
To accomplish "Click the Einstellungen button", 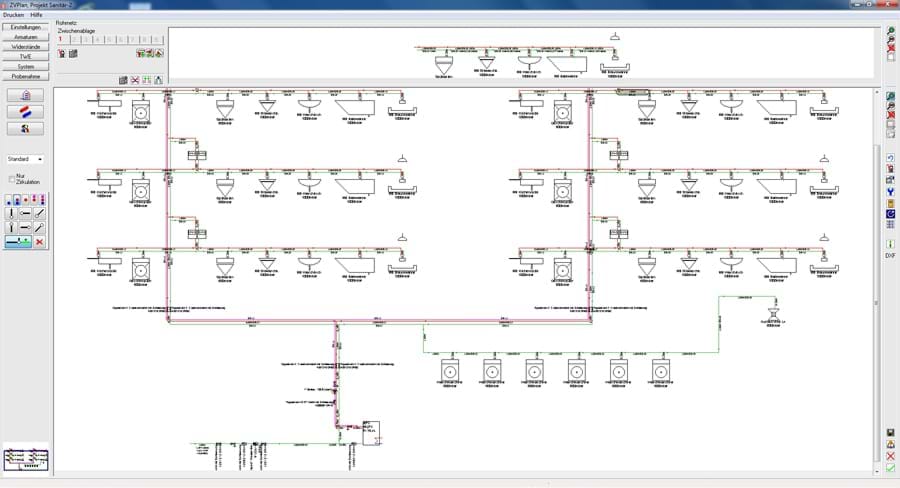I will click(26, 28).
